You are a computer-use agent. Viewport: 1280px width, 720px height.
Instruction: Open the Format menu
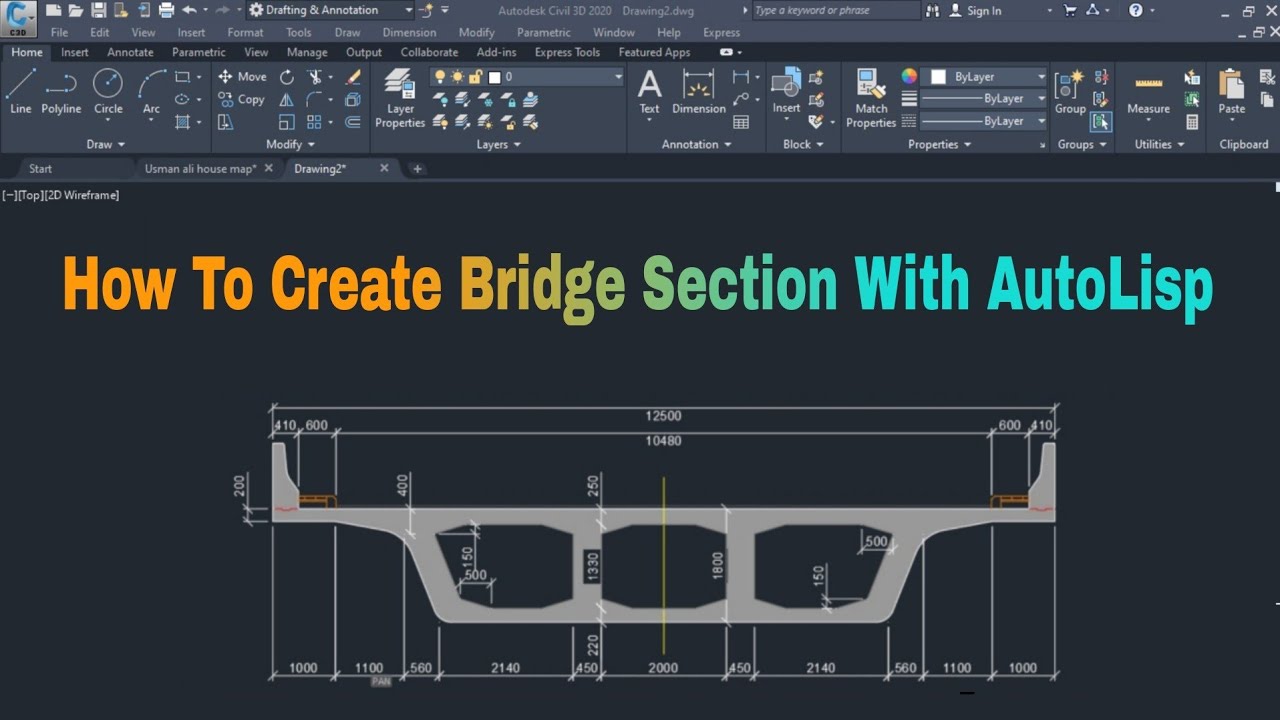pos(245,32)
